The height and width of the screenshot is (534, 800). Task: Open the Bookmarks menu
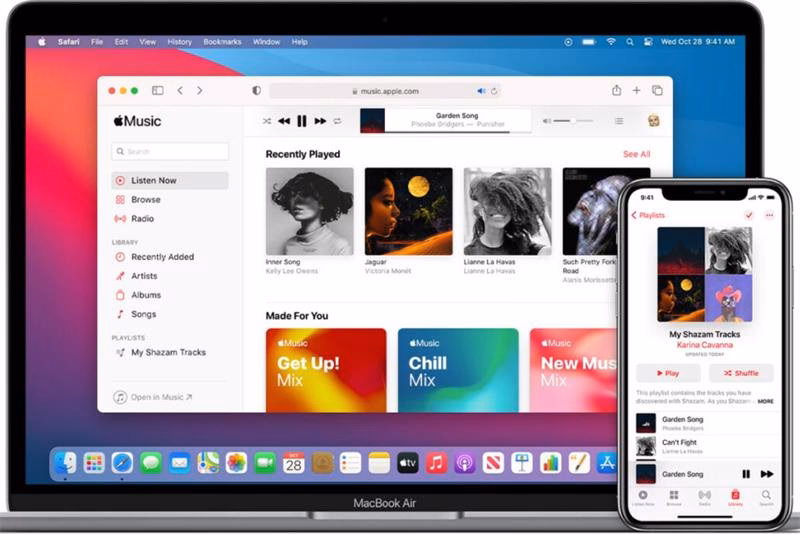222,42
